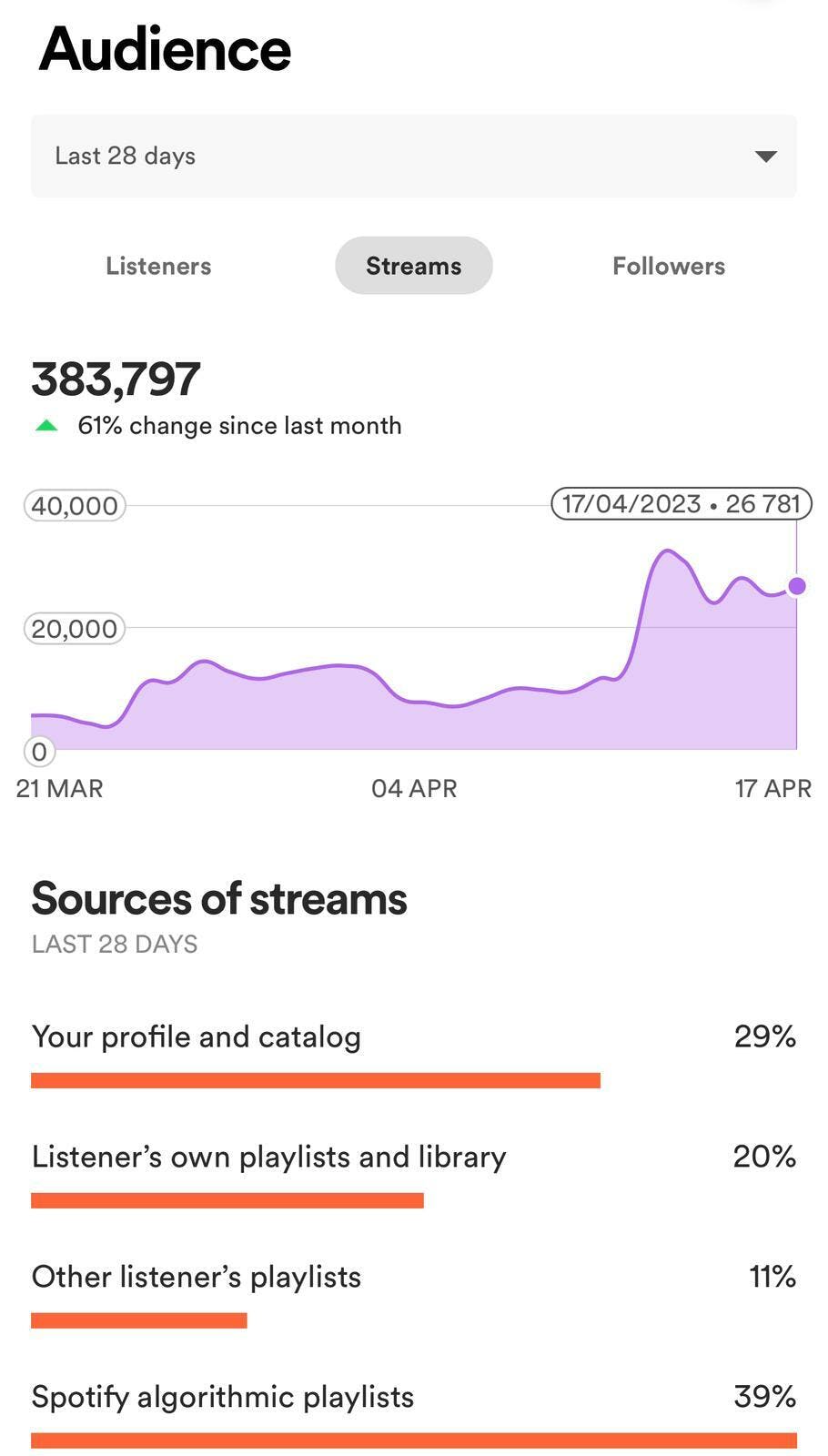Select Listener's own playlists and library source
Image resolution: width=828 pixels, height=1456 pixels.
point(268,1157)
